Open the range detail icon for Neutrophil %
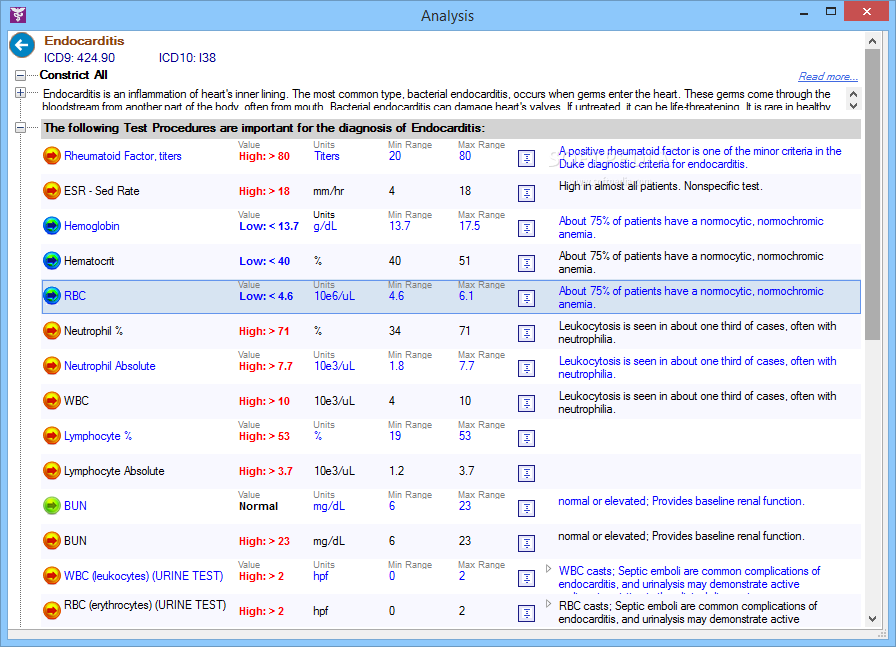Screen dimensions: 896x647 click(526, 333)
